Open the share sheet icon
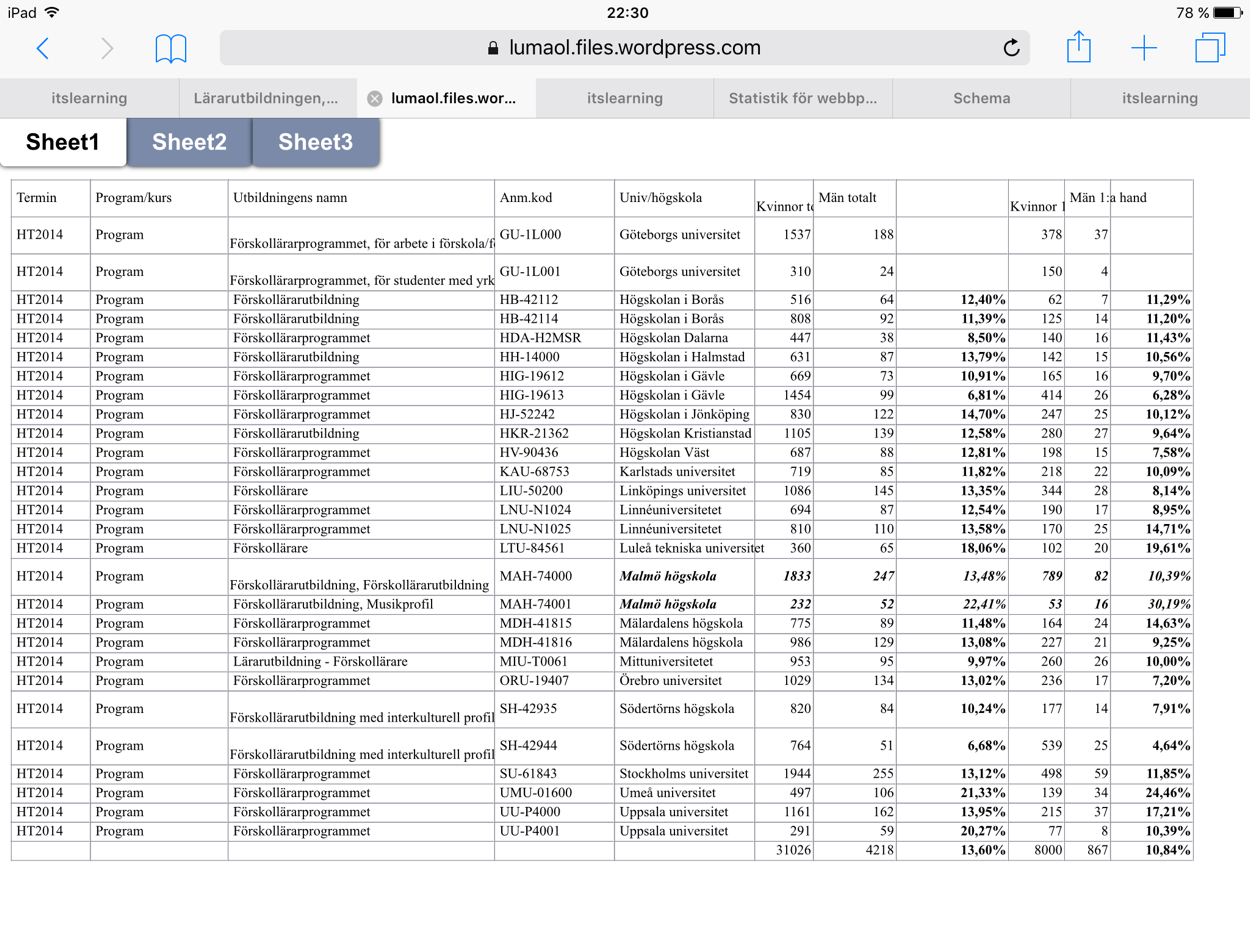Screen dimensions: 1250x937 [1078, 47]
